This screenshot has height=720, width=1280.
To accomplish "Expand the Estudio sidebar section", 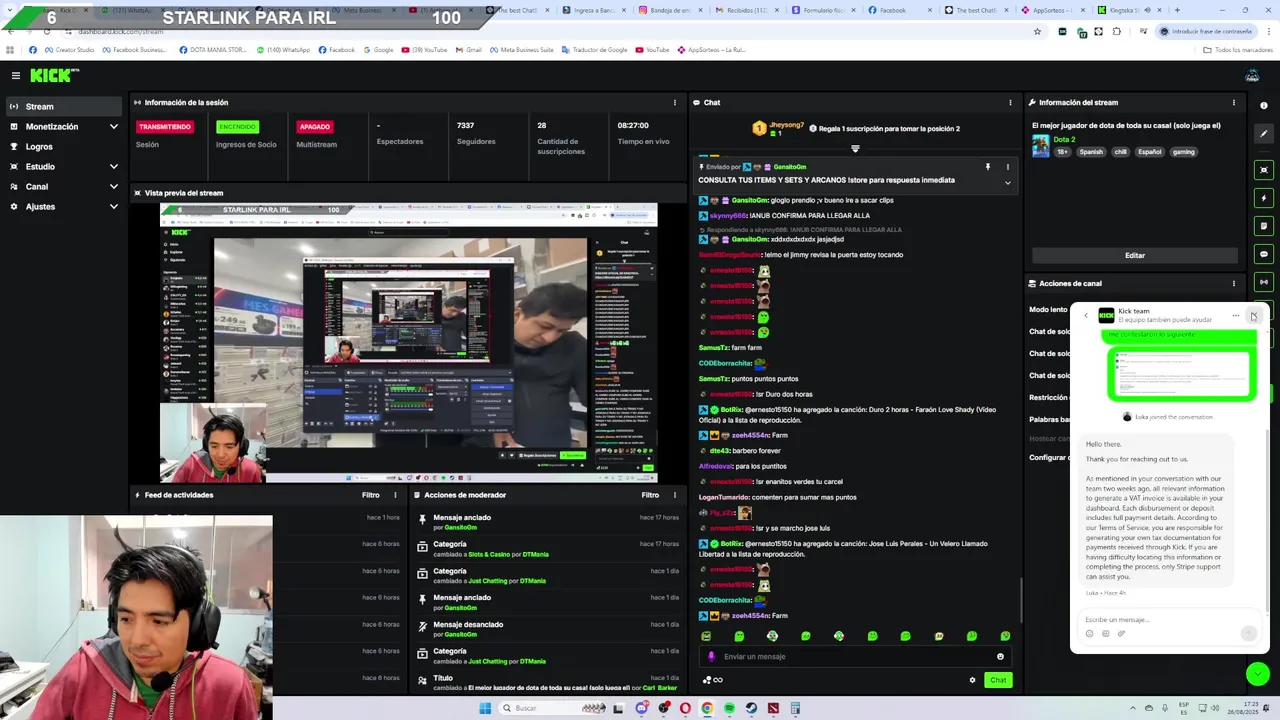I will 64,166.
